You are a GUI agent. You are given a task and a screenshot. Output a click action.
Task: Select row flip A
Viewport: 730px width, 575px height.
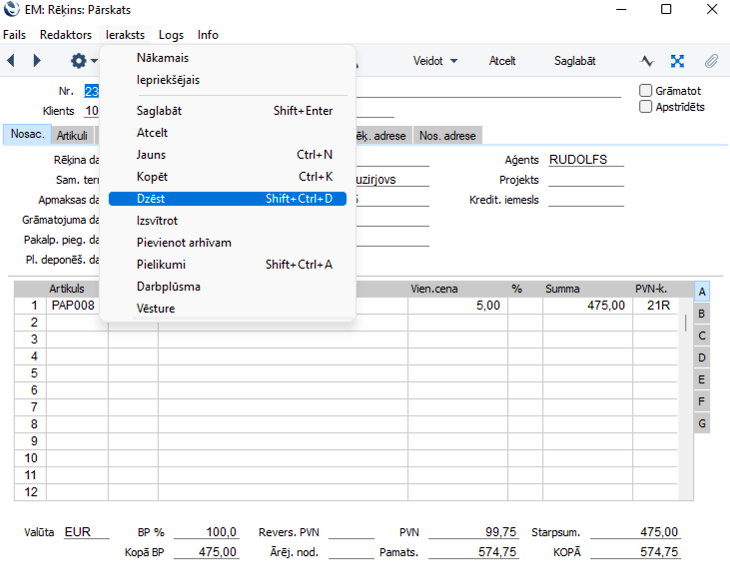click(x=702, y=292)
